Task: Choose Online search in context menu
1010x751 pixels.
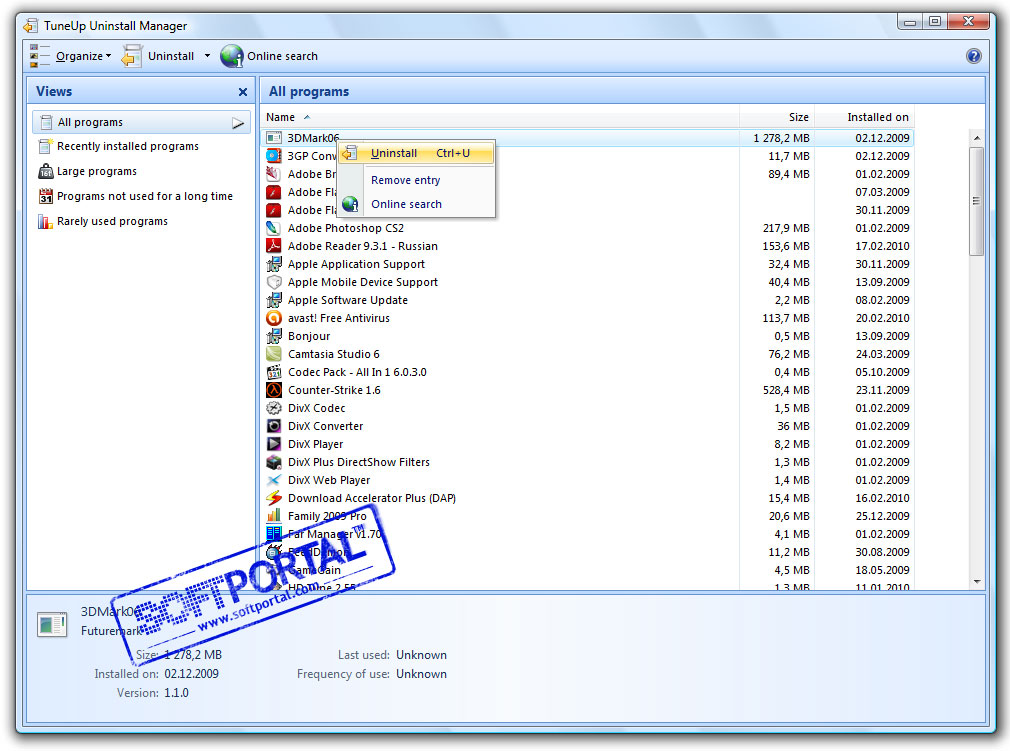Action: [x=406, y=204]
